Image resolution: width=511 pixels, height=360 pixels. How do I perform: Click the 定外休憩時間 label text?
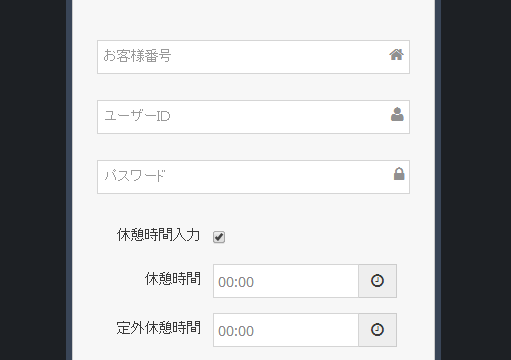pos(158,328)
